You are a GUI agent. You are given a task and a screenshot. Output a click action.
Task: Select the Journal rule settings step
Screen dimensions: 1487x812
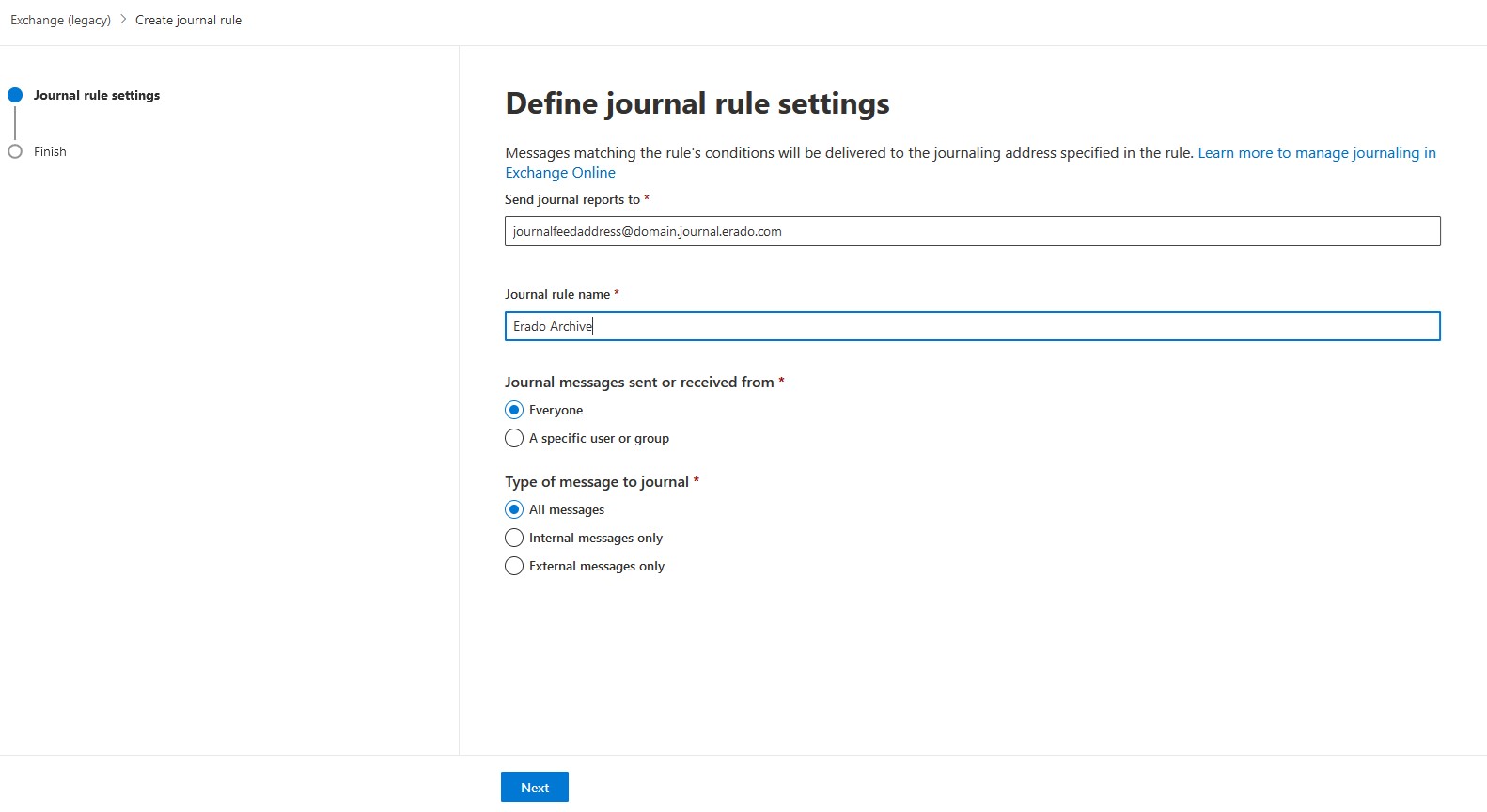click(97, 95)
